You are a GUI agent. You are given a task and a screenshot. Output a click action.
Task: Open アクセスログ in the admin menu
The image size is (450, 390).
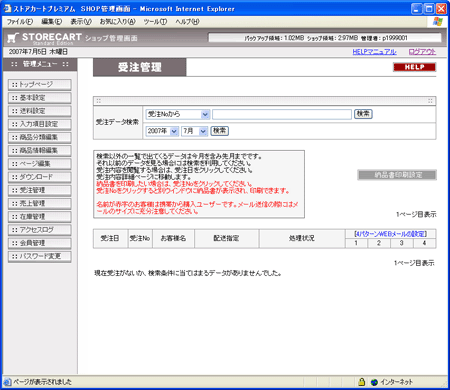click(39, 230)
